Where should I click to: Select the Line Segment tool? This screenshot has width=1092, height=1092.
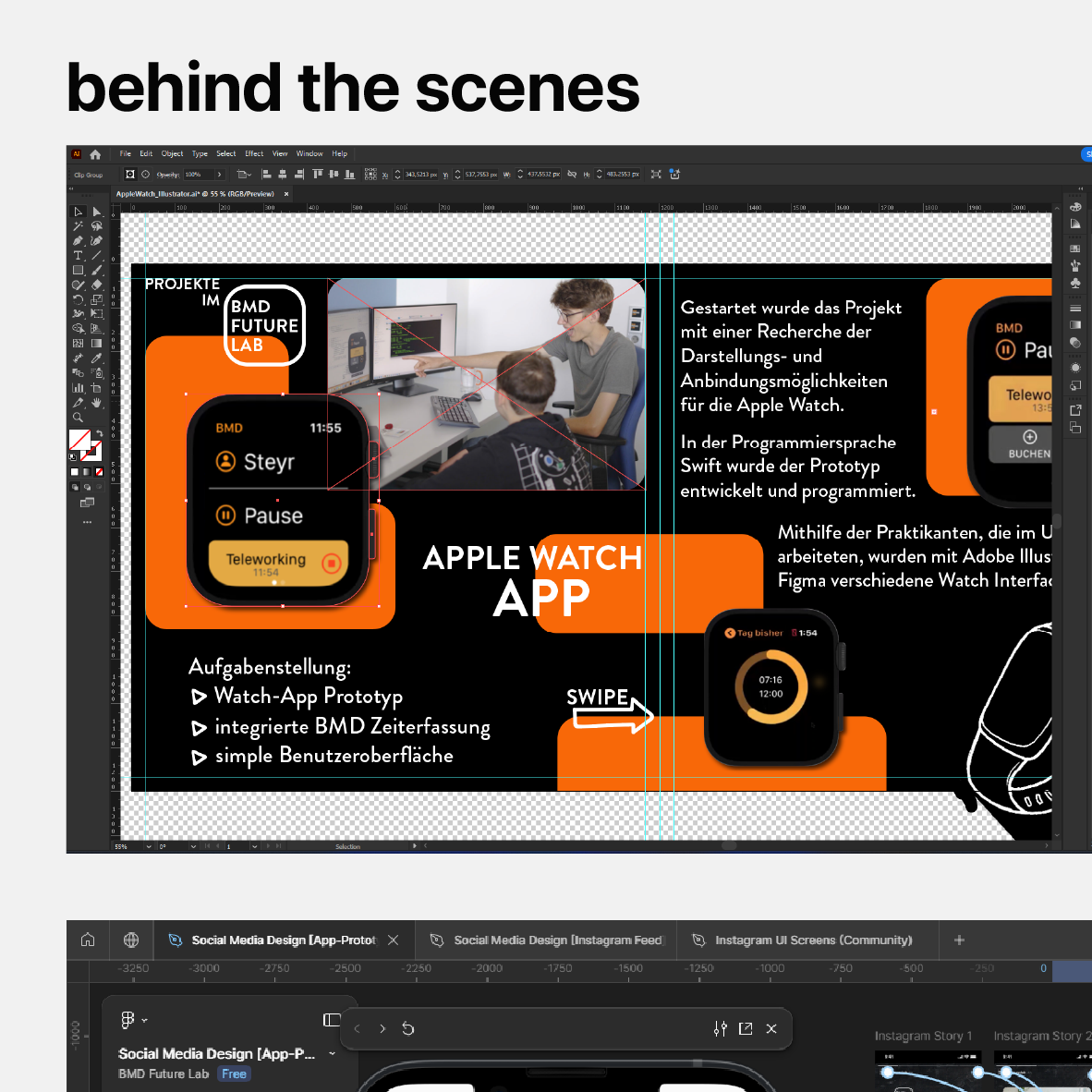97,256
